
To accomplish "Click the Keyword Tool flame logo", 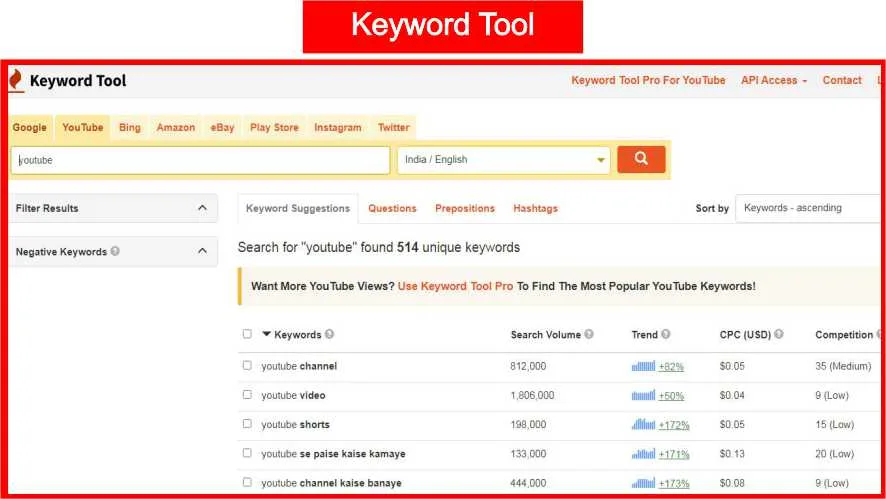I will coord(16,80).
